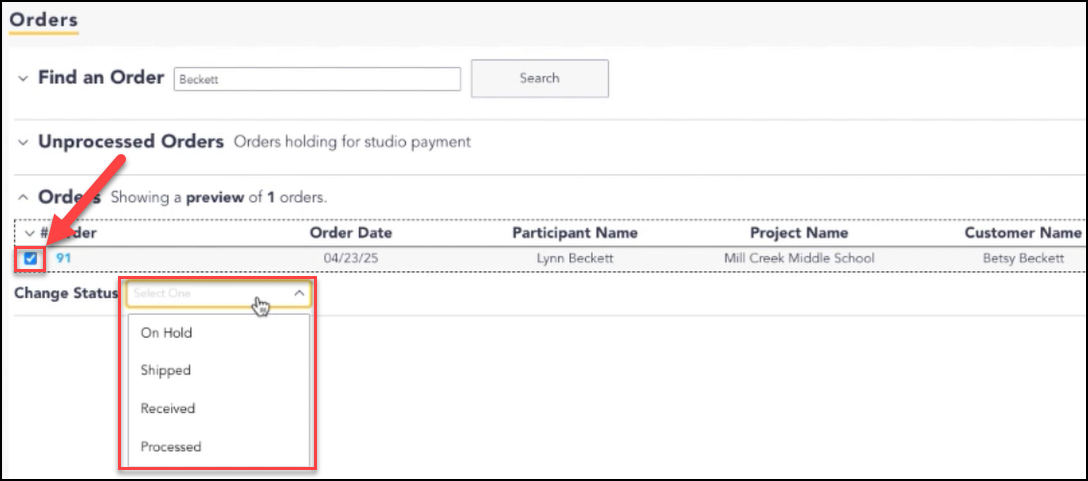Expand the Unprocessed Orders section chevron
The image size is (1088, 481).
[x=24, y=142]
